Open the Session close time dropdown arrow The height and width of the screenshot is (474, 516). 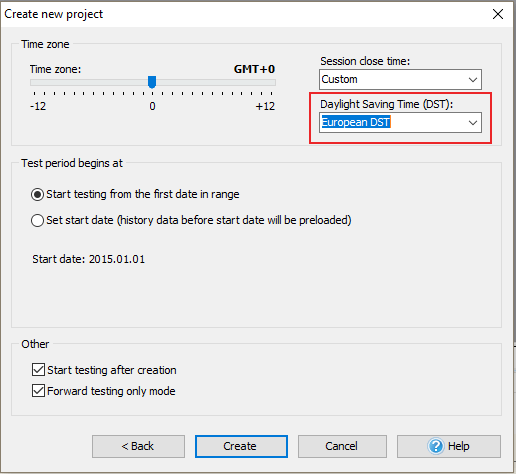(x=473, y=80)
